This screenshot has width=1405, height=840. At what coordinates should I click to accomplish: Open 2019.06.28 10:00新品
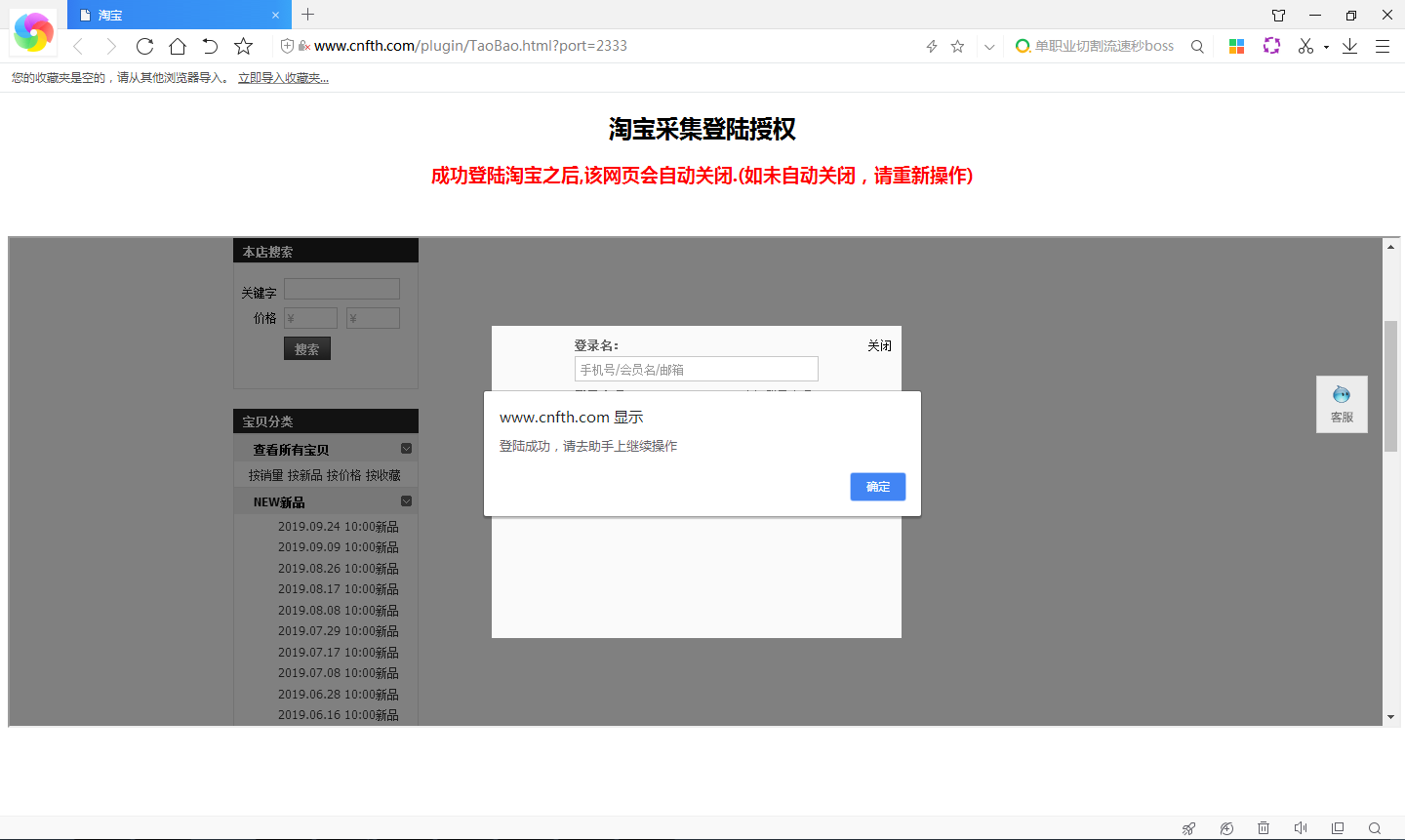tap(338, 695)
